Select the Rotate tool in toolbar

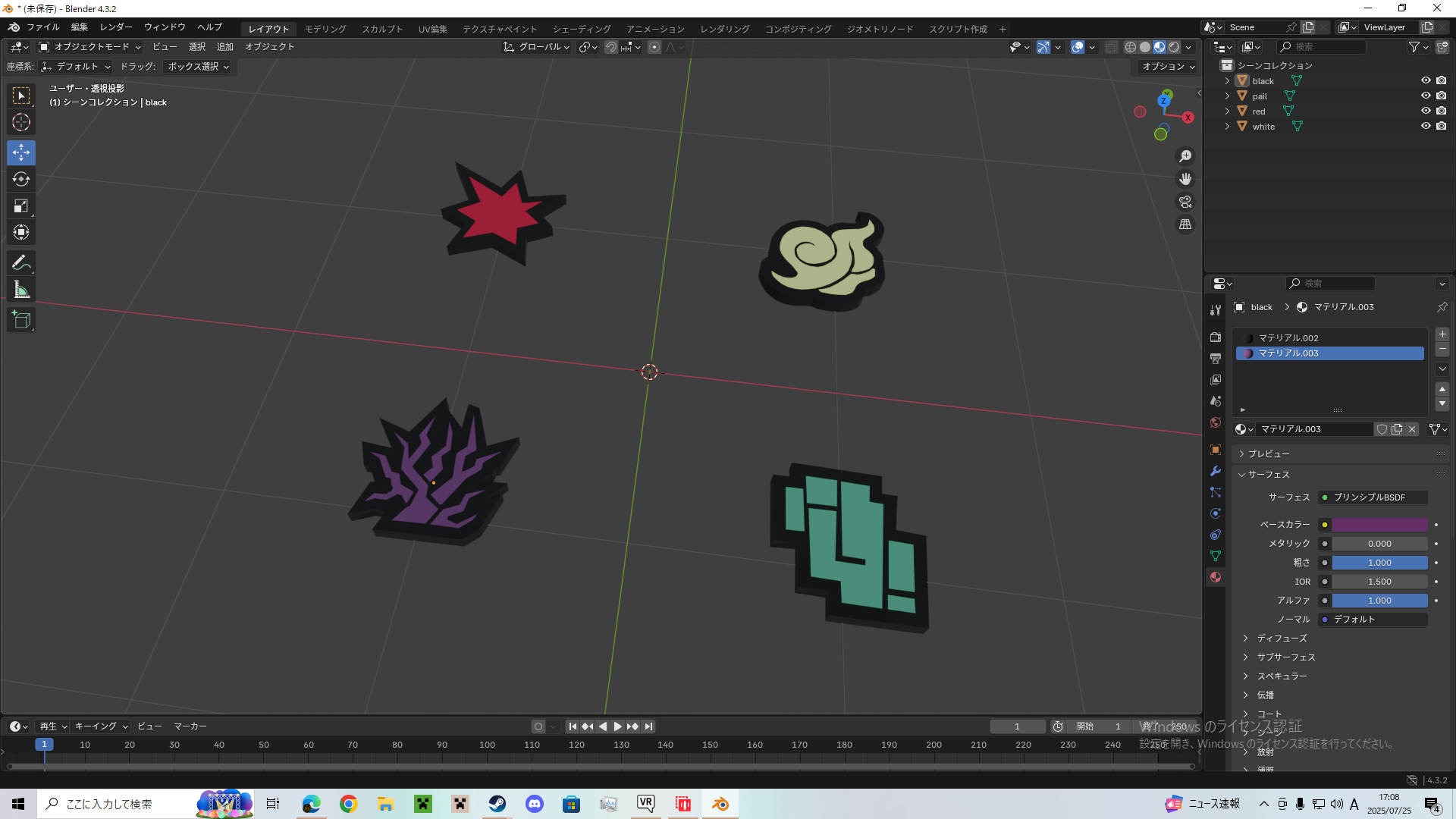[21, 179]
